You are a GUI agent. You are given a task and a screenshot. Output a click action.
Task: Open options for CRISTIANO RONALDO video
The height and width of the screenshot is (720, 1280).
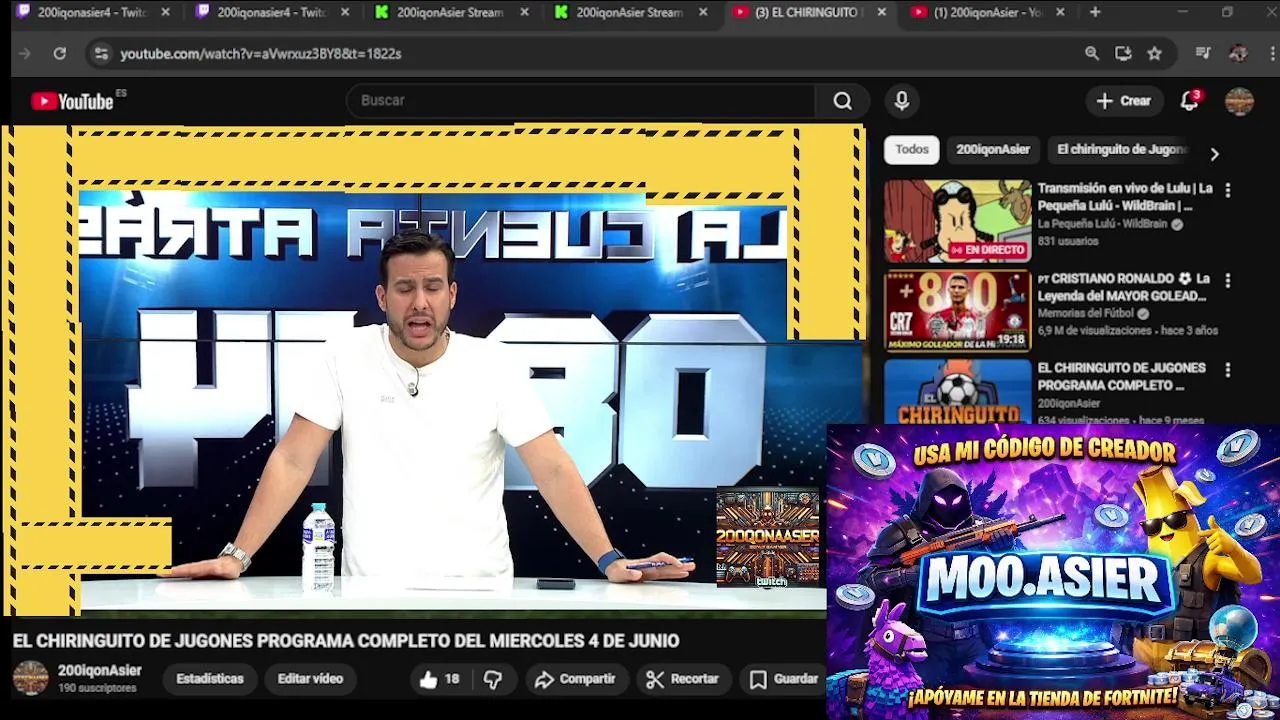click(1228, 281)
